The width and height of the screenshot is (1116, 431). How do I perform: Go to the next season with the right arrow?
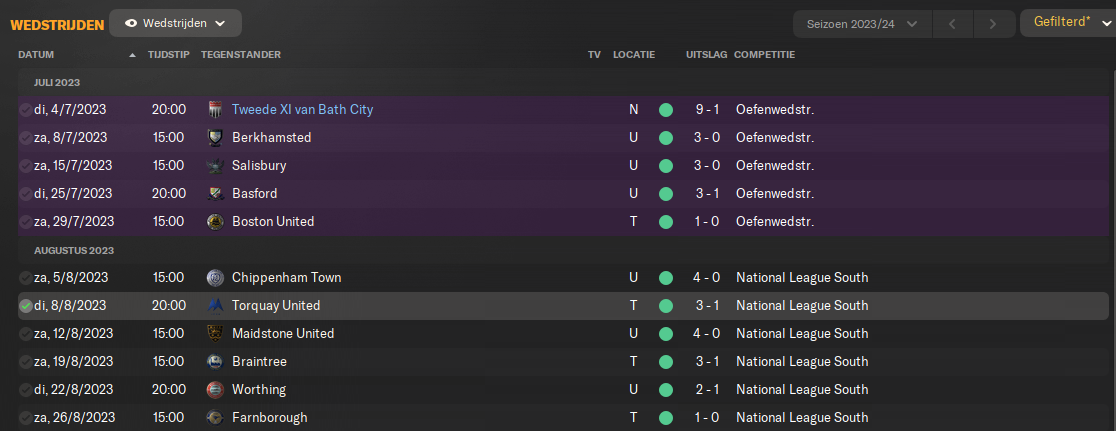tap(994, 24)
